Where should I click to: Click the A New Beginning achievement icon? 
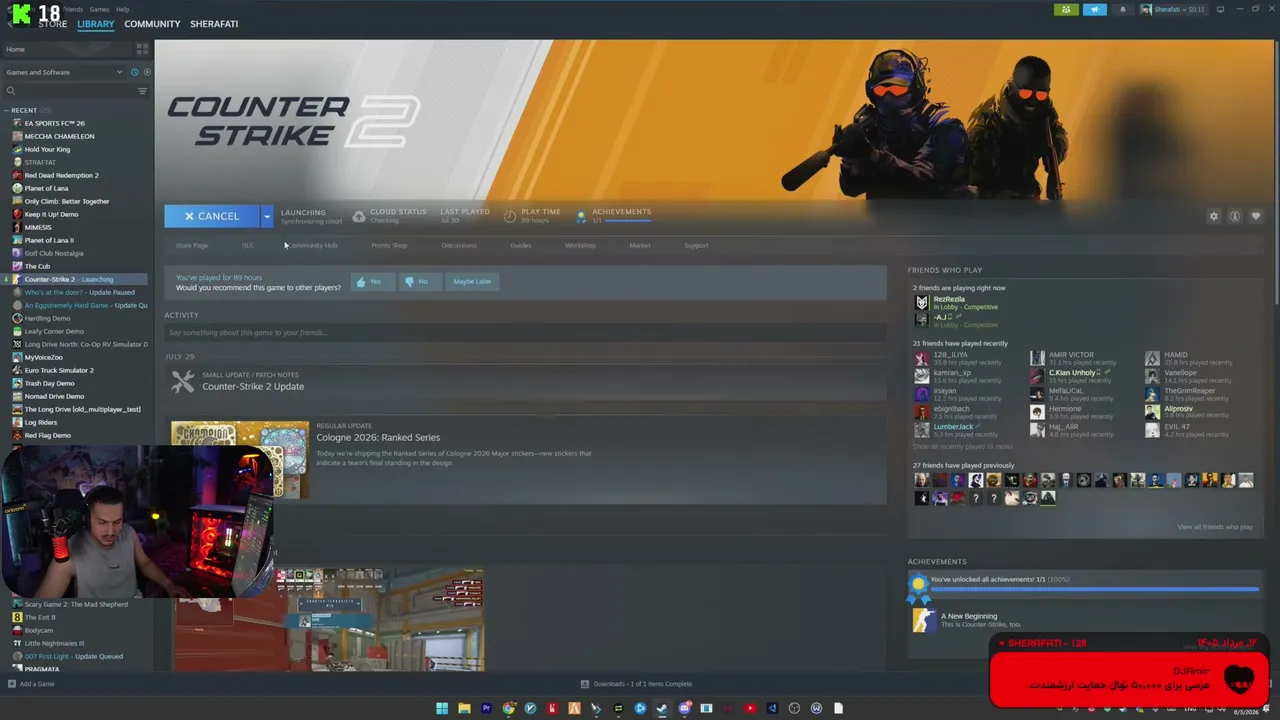click(x=923, y=620)
